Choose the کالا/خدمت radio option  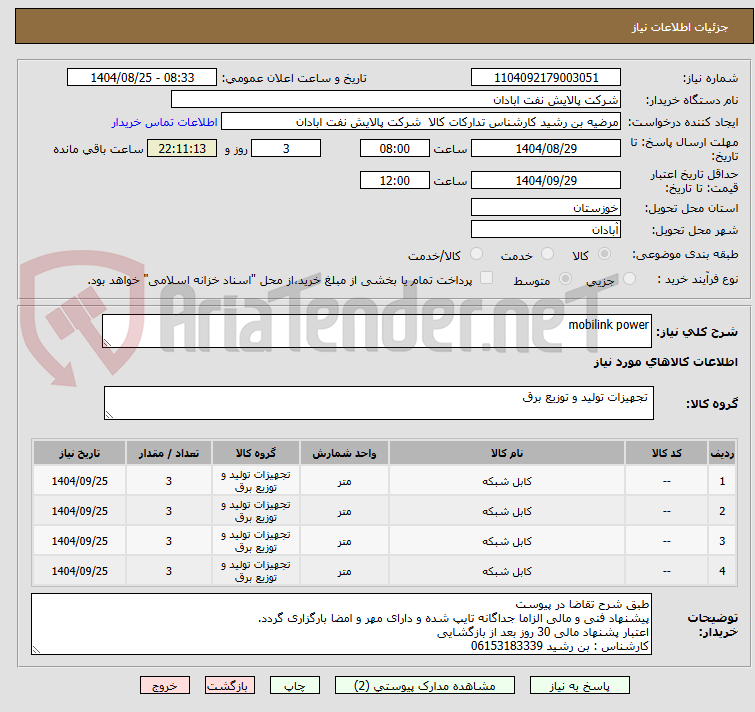(x=476, y=255)
